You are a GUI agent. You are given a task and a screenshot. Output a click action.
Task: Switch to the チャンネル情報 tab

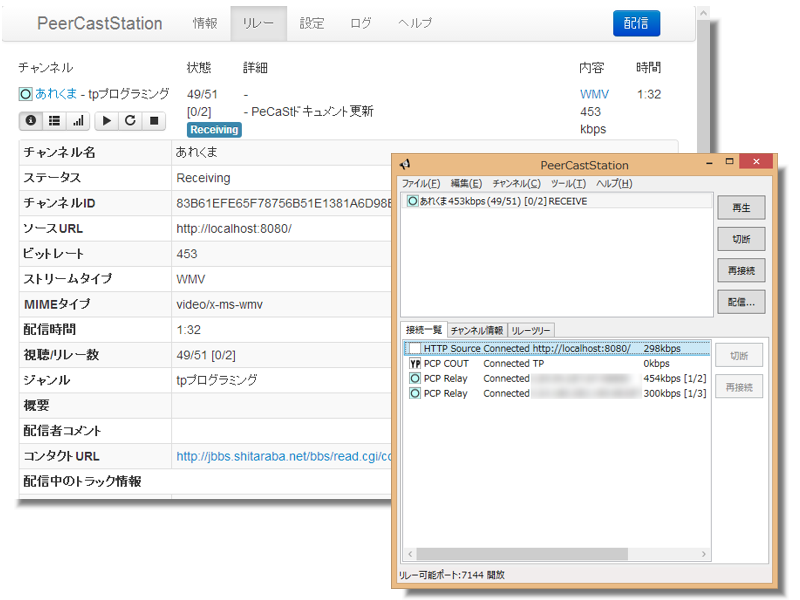point(477,331)
